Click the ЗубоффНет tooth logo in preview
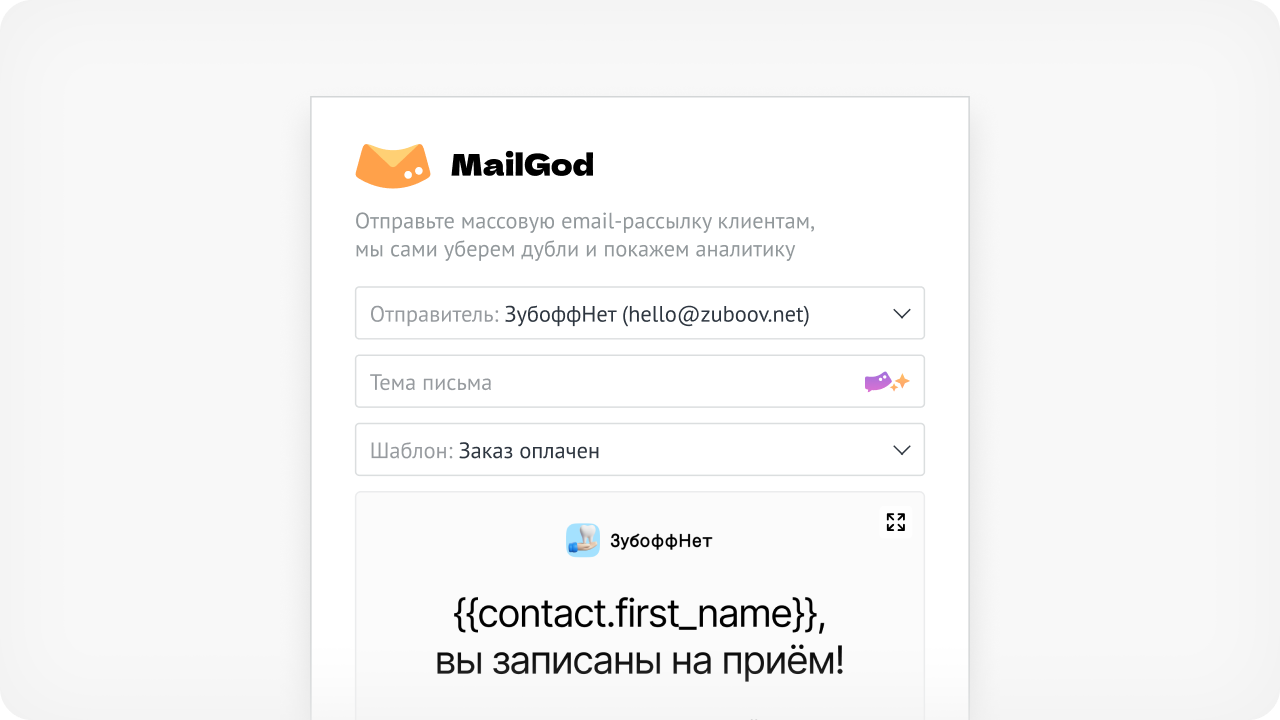This screenshot has height=720, width=1280. (x=583, y=540)
